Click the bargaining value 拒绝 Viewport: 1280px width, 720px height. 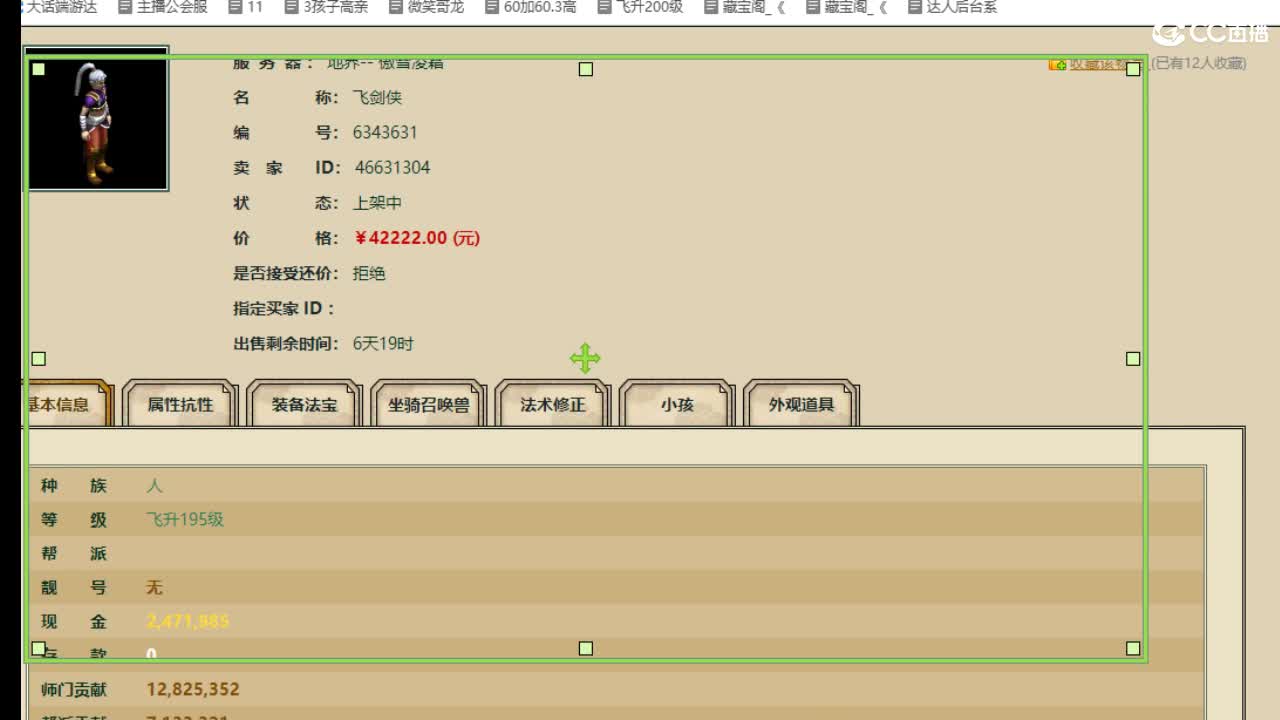[x=369, y=273]
